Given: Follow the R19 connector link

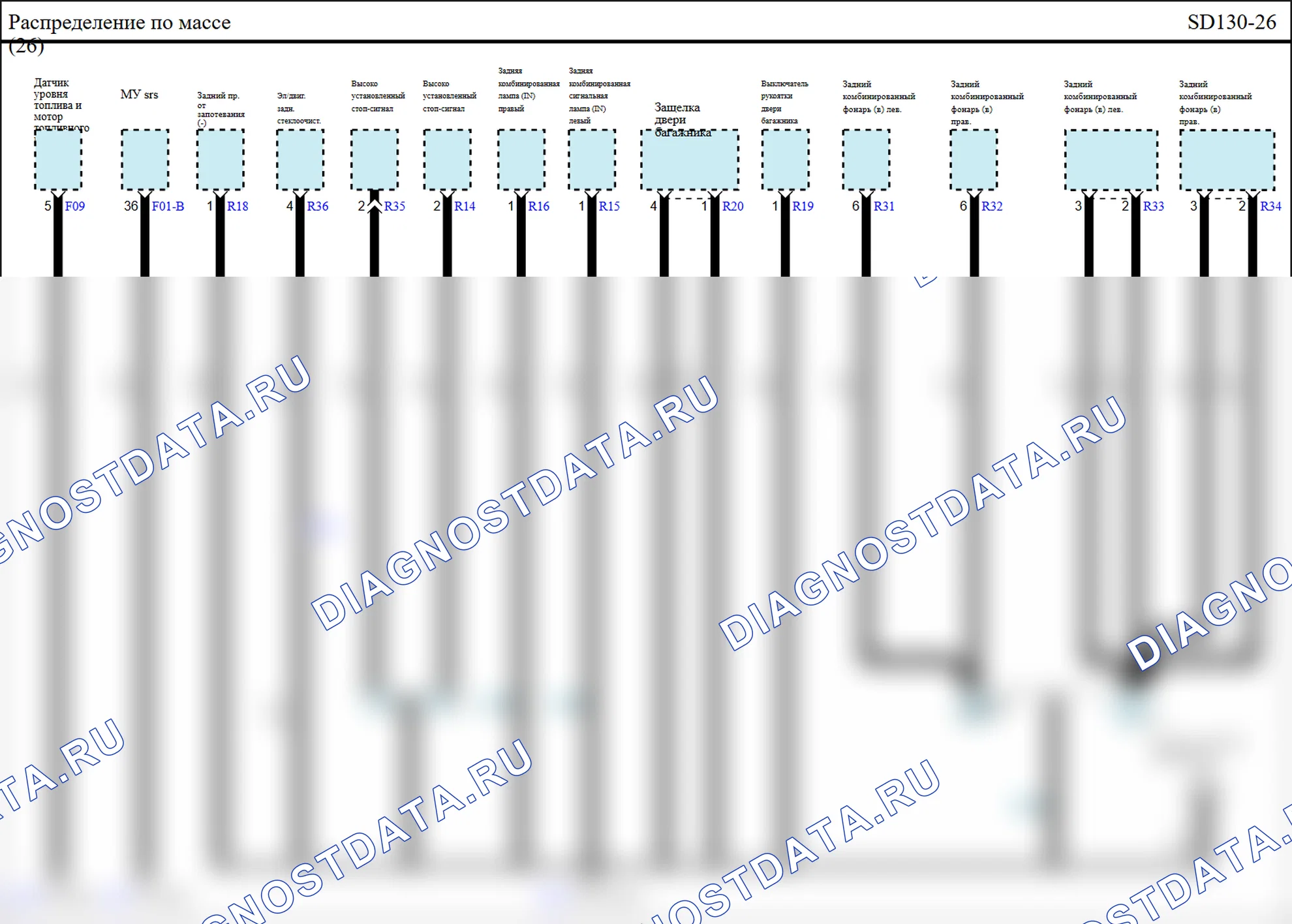Looking at the screenshot, I should (803, 206).
